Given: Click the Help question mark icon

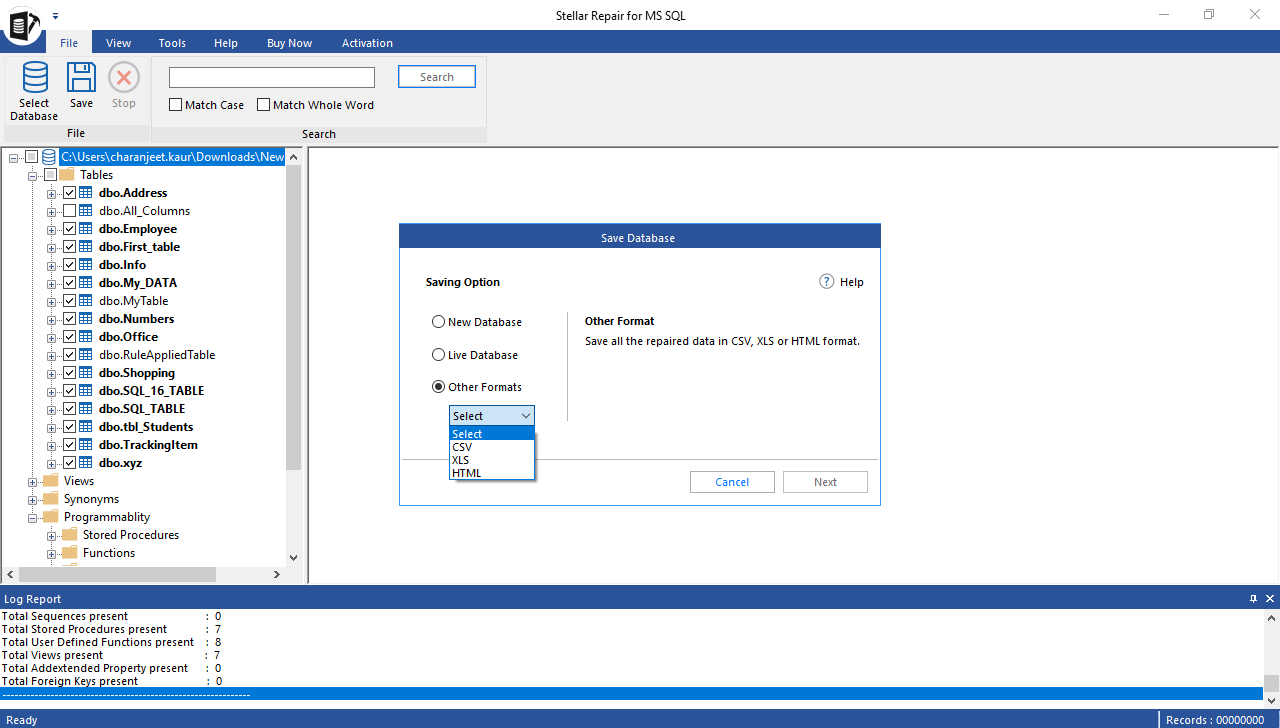Looking at the screenshot, I should point(826,282).
